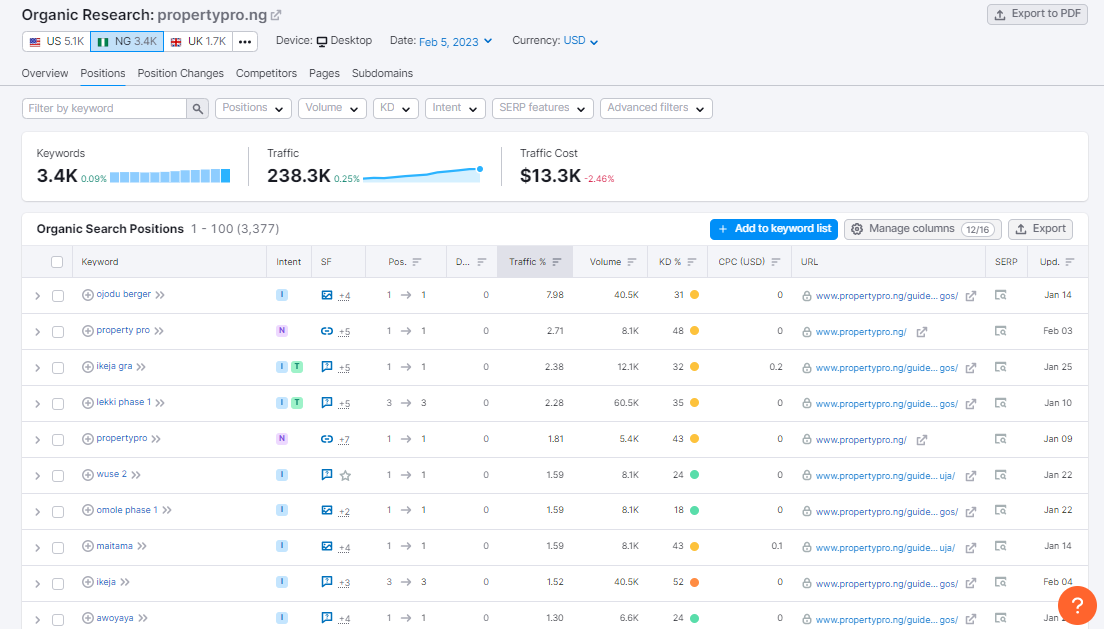1104x629 pixels.
Task: Click the Export to PDF button
Action: pos(1037,14)
